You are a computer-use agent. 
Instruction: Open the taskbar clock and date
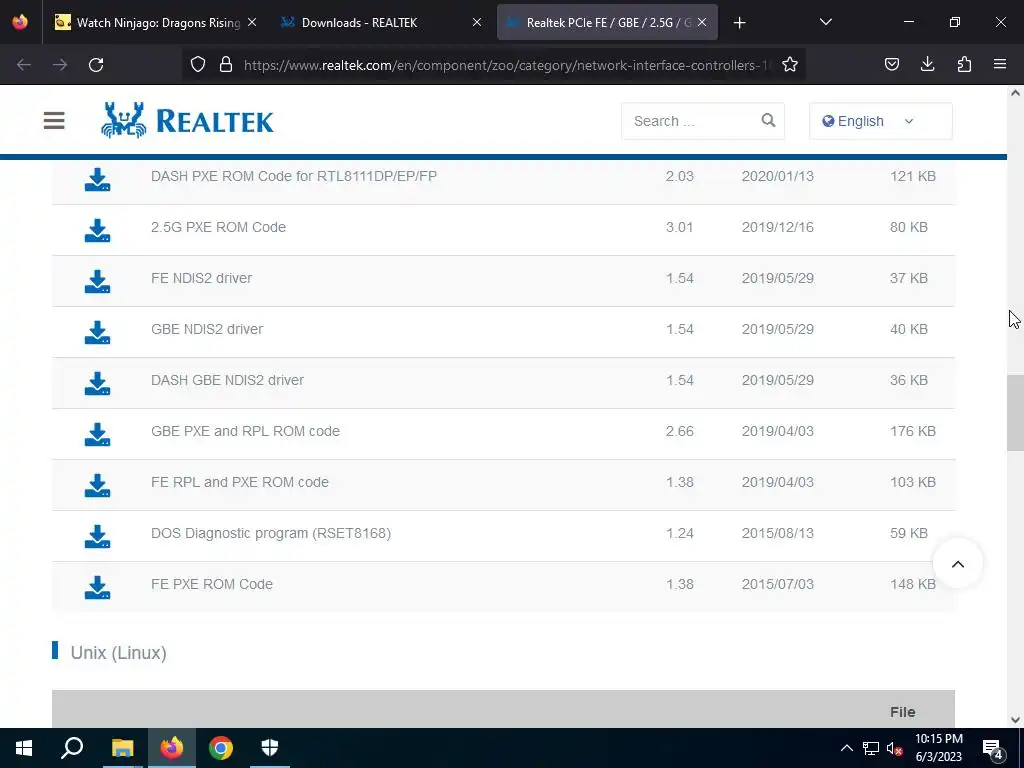(x=938, y=748)
